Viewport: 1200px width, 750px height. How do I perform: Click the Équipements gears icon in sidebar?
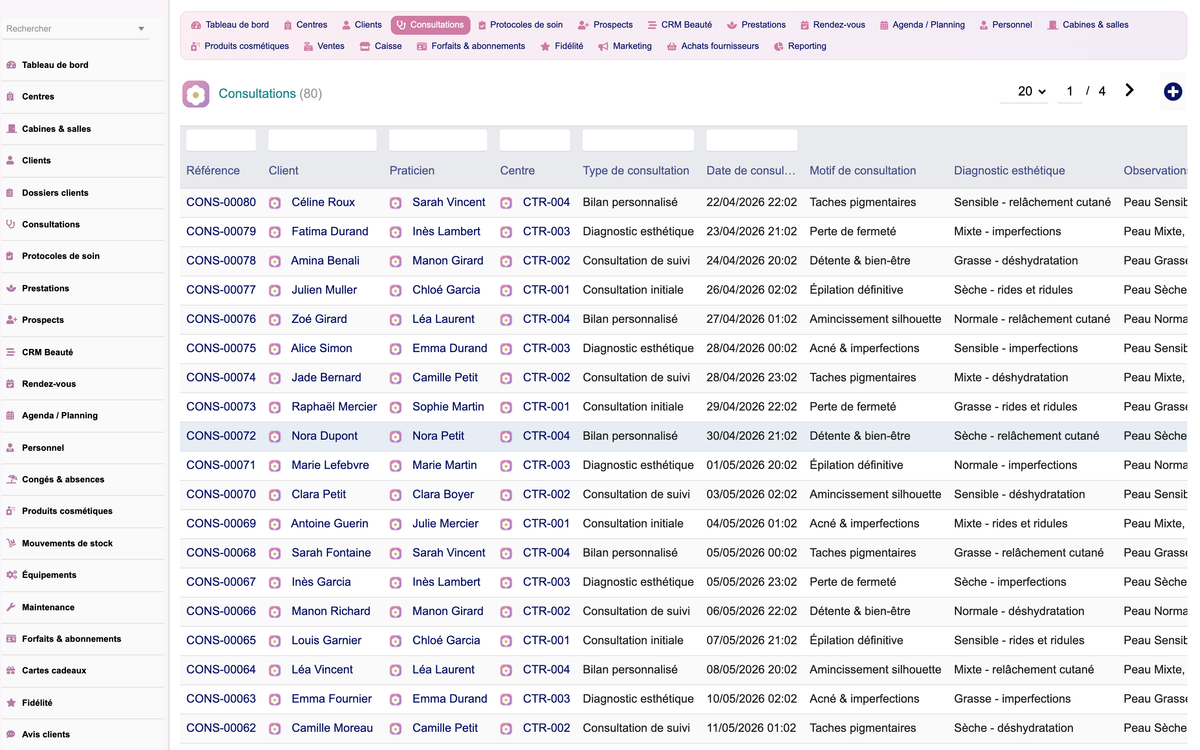tap(11, 575)
